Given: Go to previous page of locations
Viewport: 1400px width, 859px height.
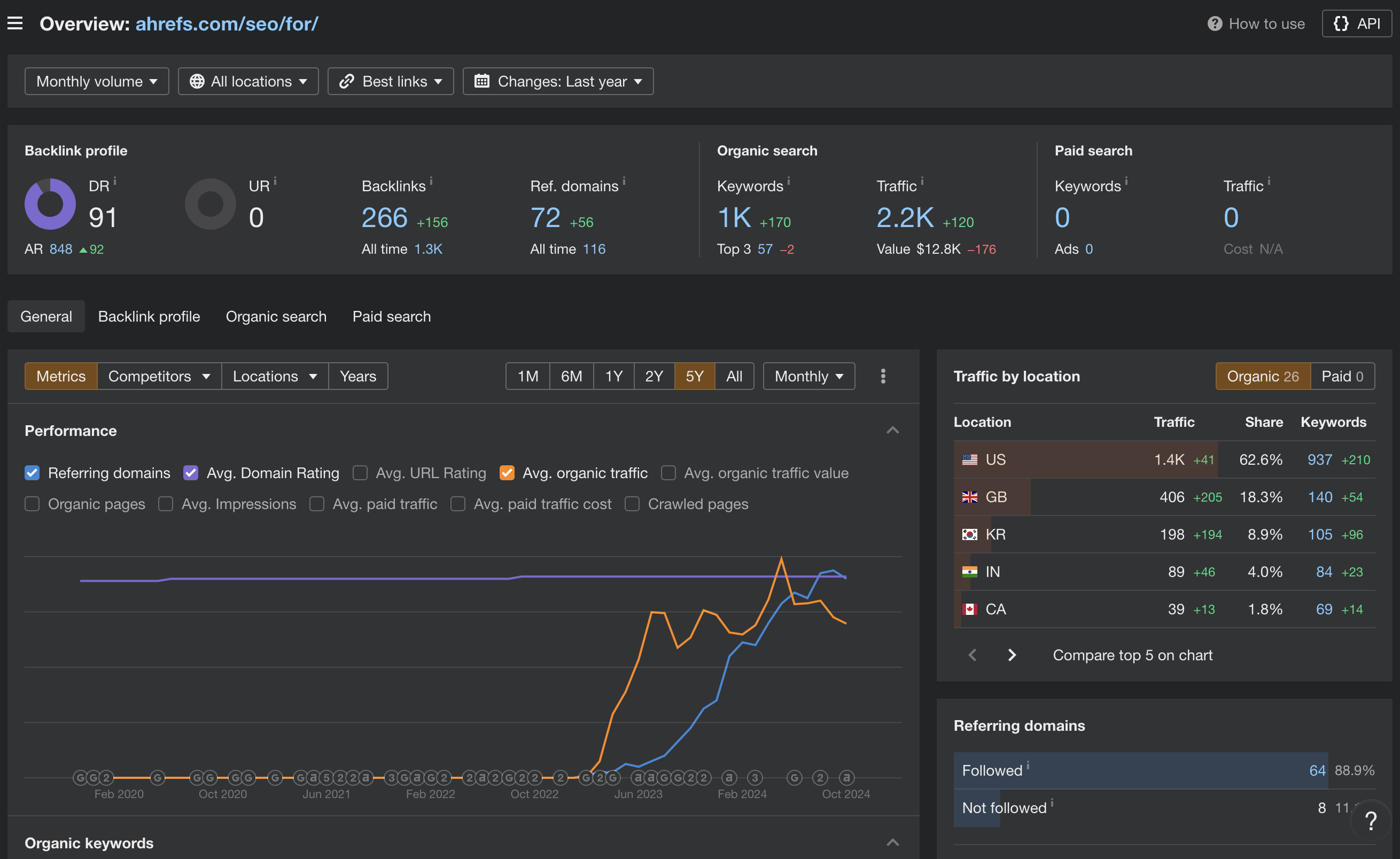Looking at the screenshot, I should pyautogui.click(x=972, y=655).
